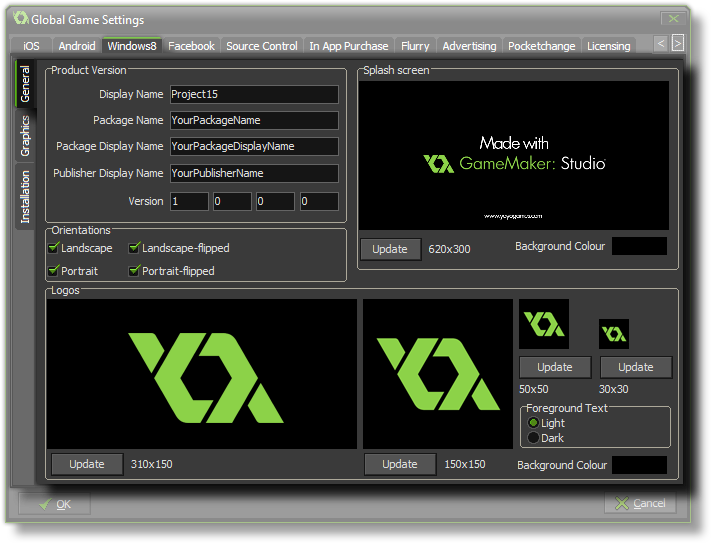Update the 150x150 logo
The height and width of the screenshot is (543, 711).
pos(400,464)
